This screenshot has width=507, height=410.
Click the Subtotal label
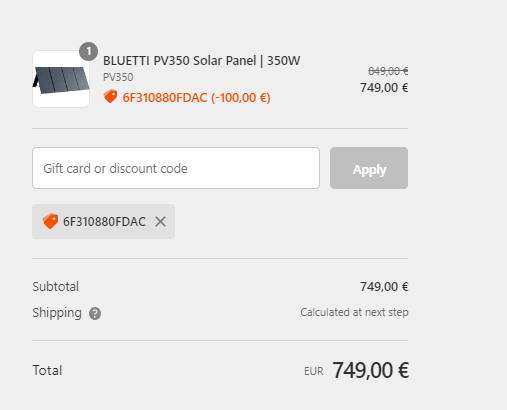point(56,286)
